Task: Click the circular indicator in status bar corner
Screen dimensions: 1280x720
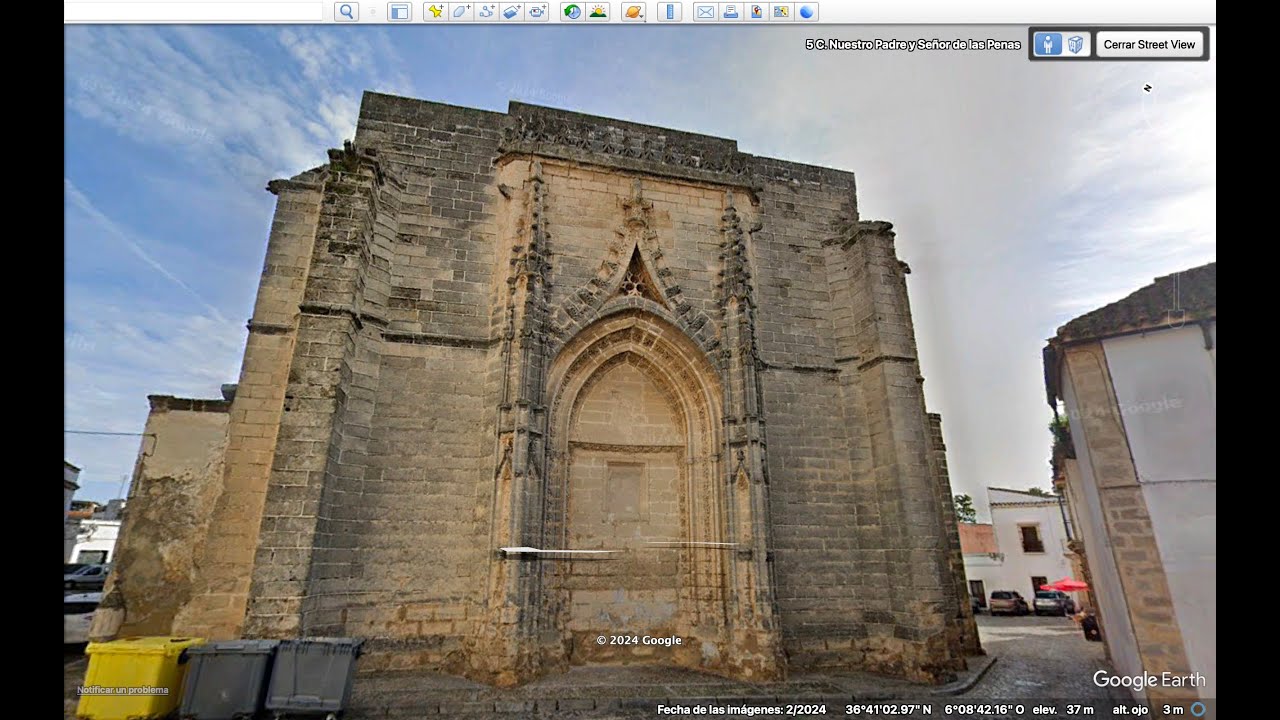Action: [1198, 709]
